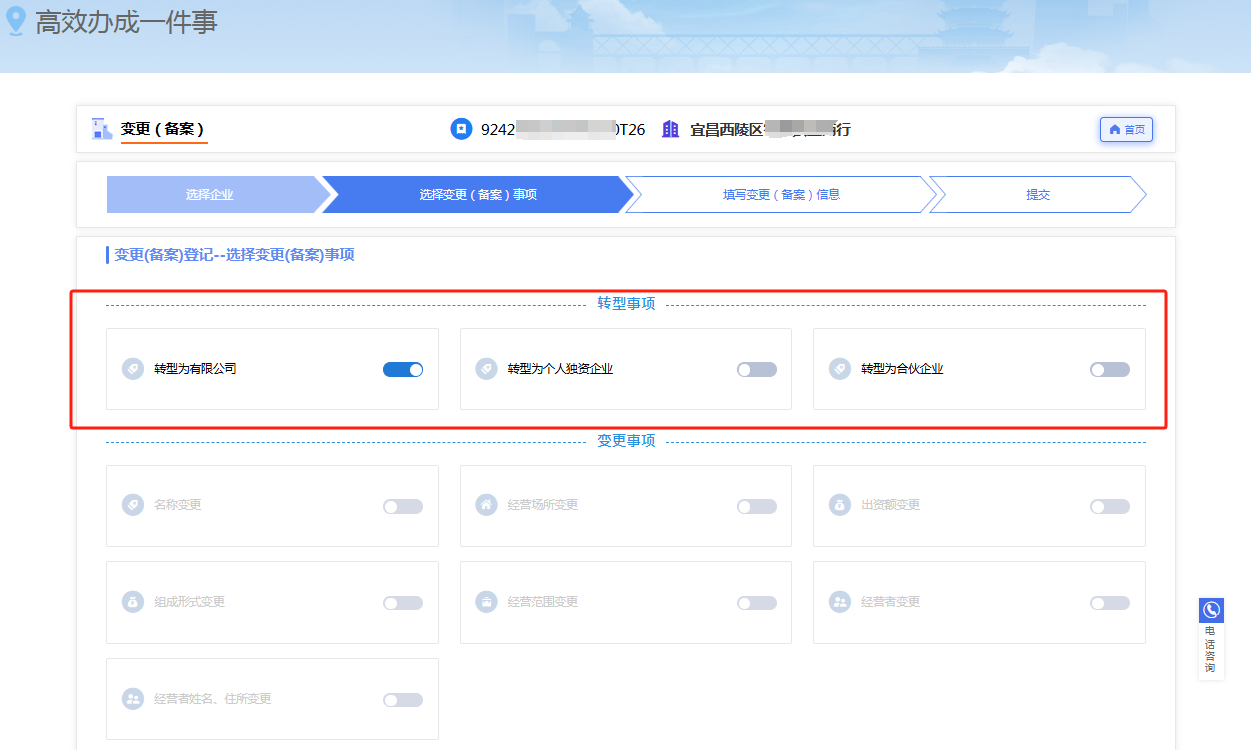The image size is (1251, 750).
Task: Turn off the 转型为有限公司 switch
Action: click(x=403, y=369)
